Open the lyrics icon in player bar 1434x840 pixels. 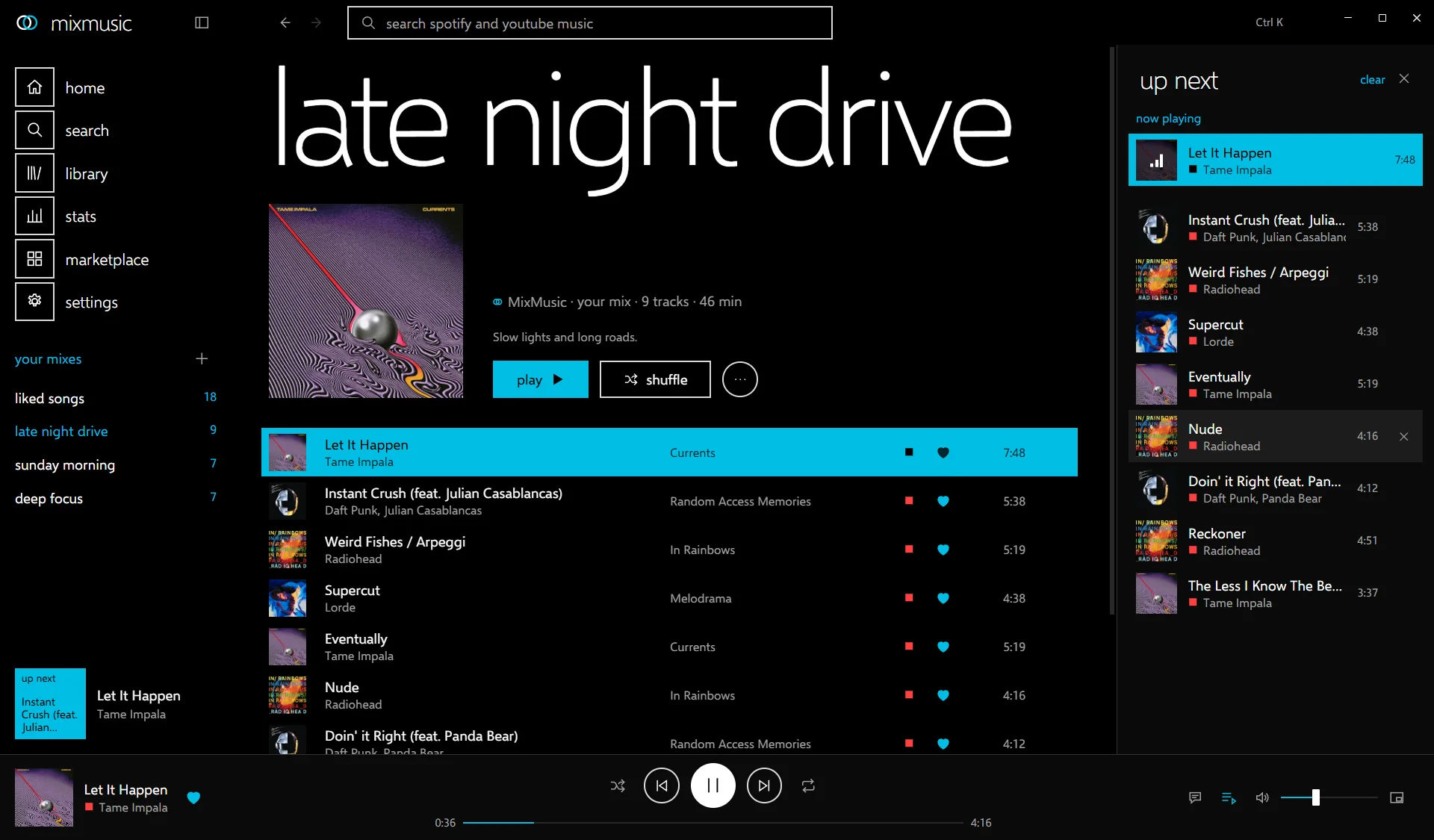pos(1195,797)
